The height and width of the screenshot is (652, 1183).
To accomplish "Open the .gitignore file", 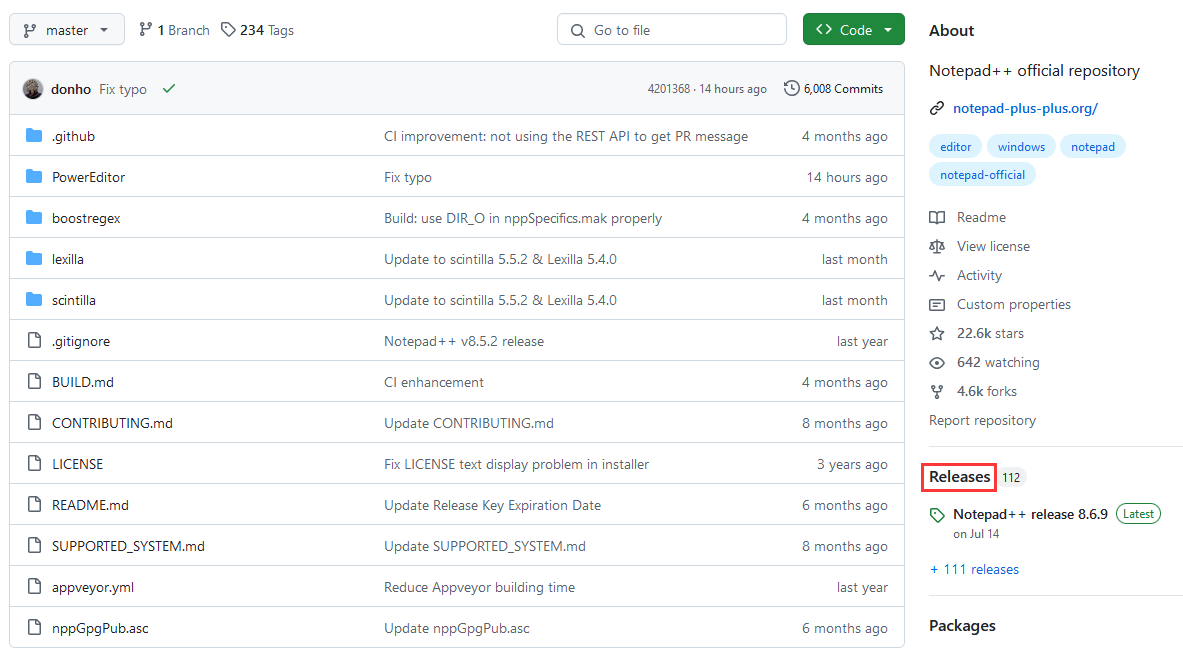I will coord(81,341).
